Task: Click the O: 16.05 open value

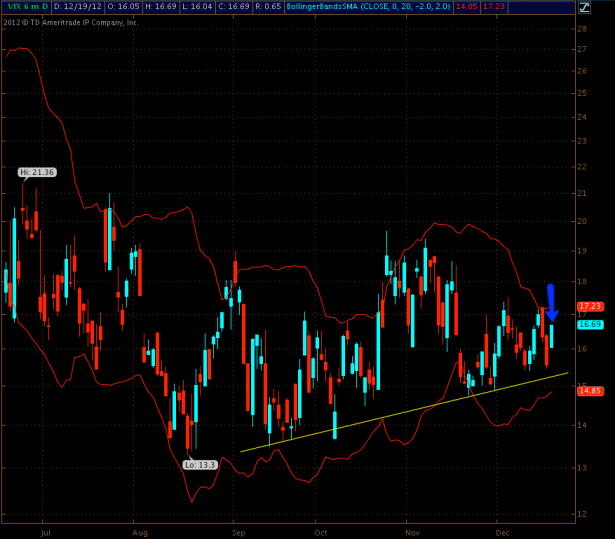Action: pyautogui.click(x=123, y=6)
